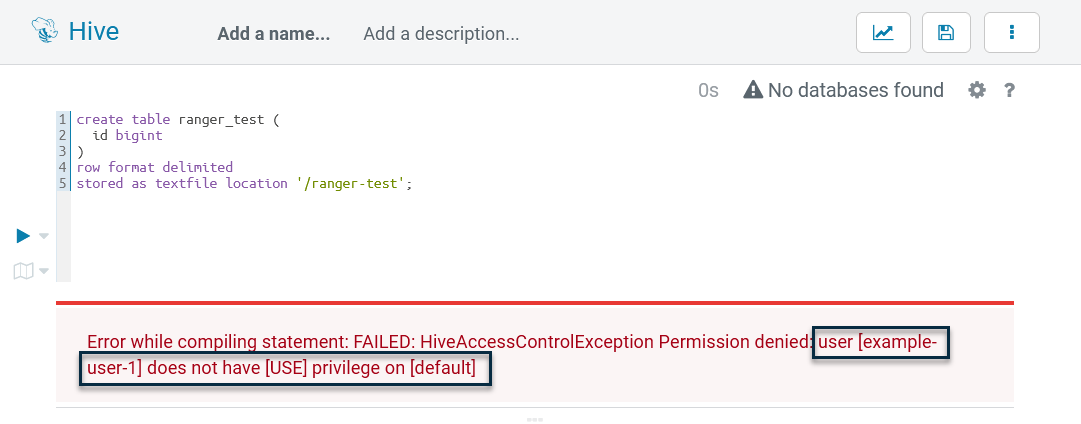
Task: Expand the dropdown arrow beside the map icon
Action: click(44, 272)
